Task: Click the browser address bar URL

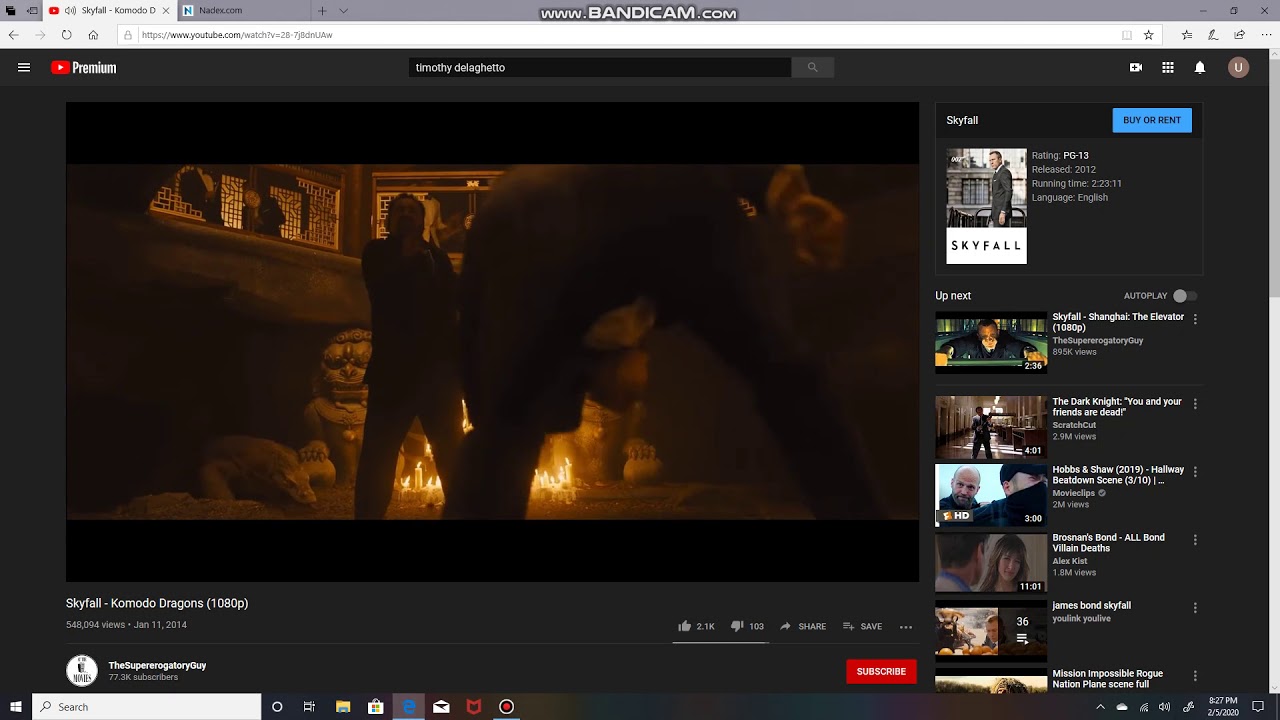Action: pyautogui.click(x=237, y=35)
